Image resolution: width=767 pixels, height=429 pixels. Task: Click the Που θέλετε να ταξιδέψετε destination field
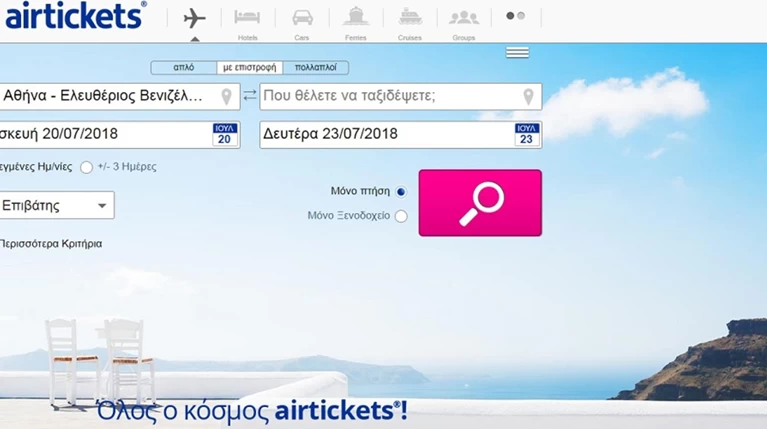(401, 96)
